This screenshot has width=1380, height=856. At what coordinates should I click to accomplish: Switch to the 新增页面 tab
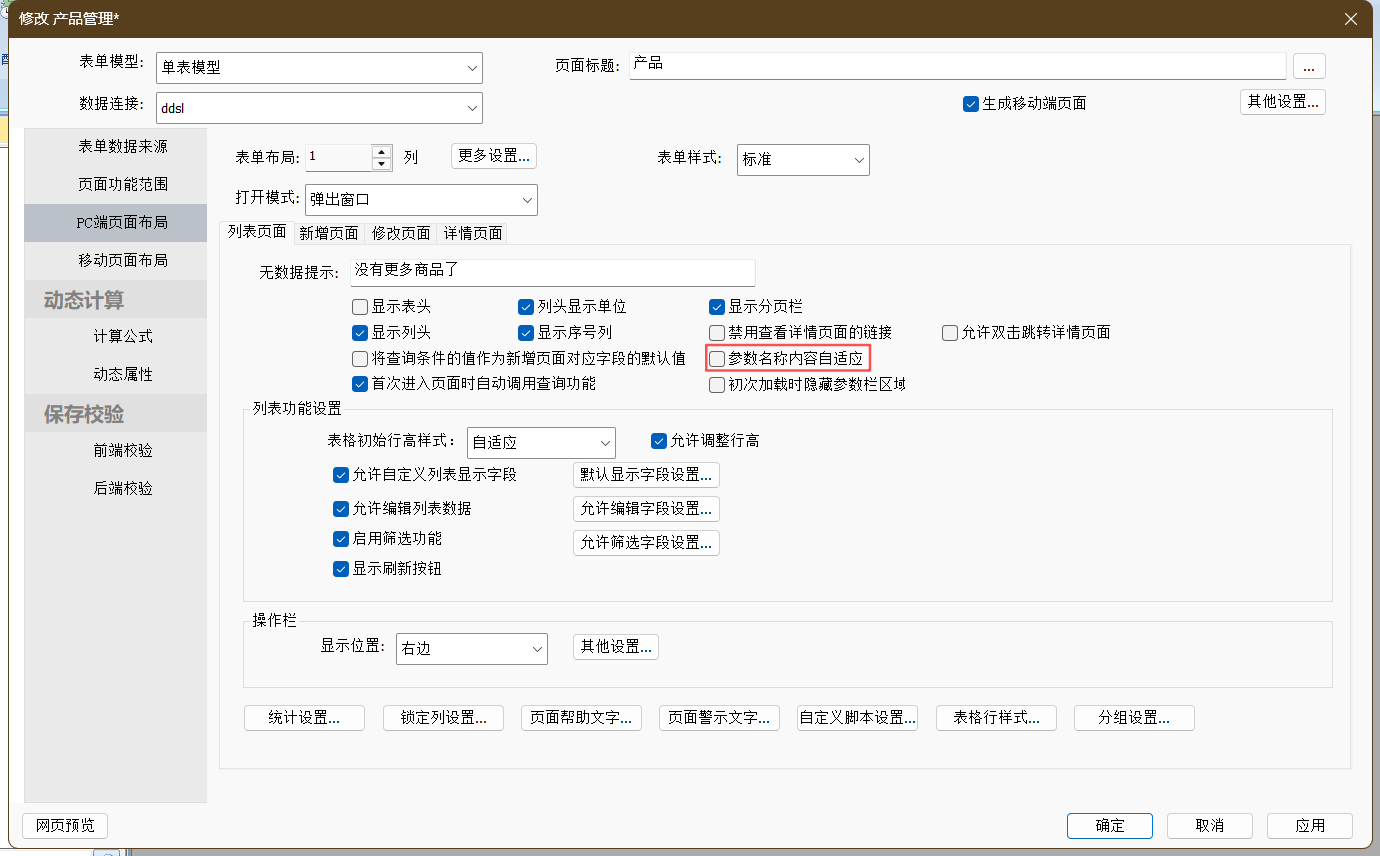click(329, 233)
